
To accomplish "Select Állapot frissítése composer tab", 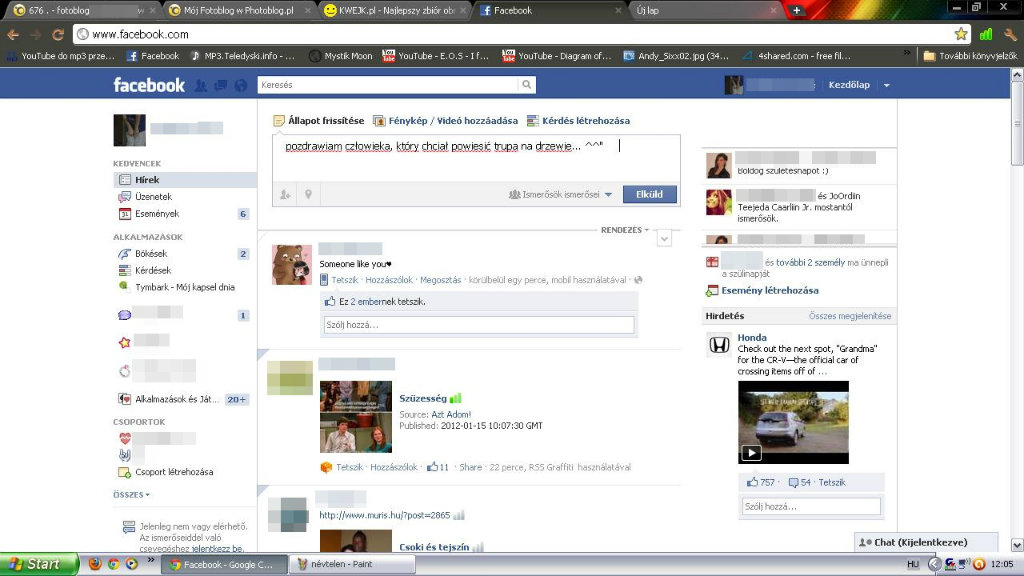I will tap(319, 121).
